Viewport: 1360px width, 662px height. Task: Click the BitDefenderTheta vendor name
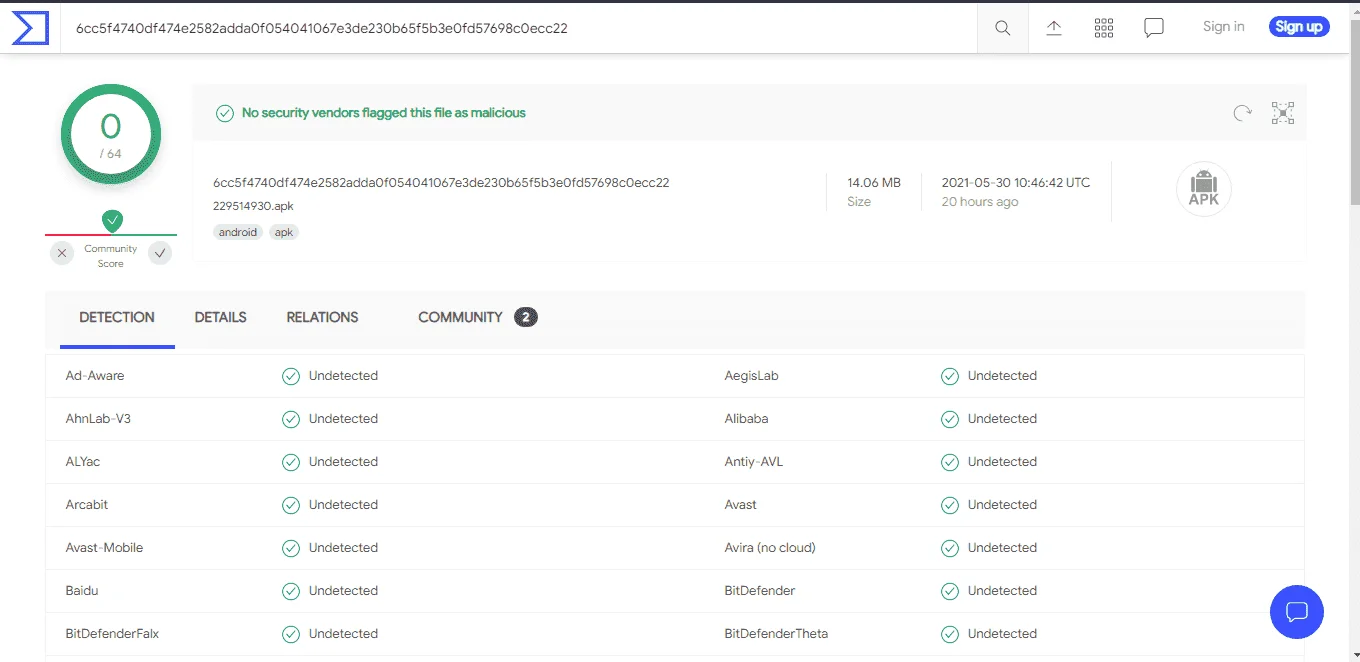tap(776, 634)
